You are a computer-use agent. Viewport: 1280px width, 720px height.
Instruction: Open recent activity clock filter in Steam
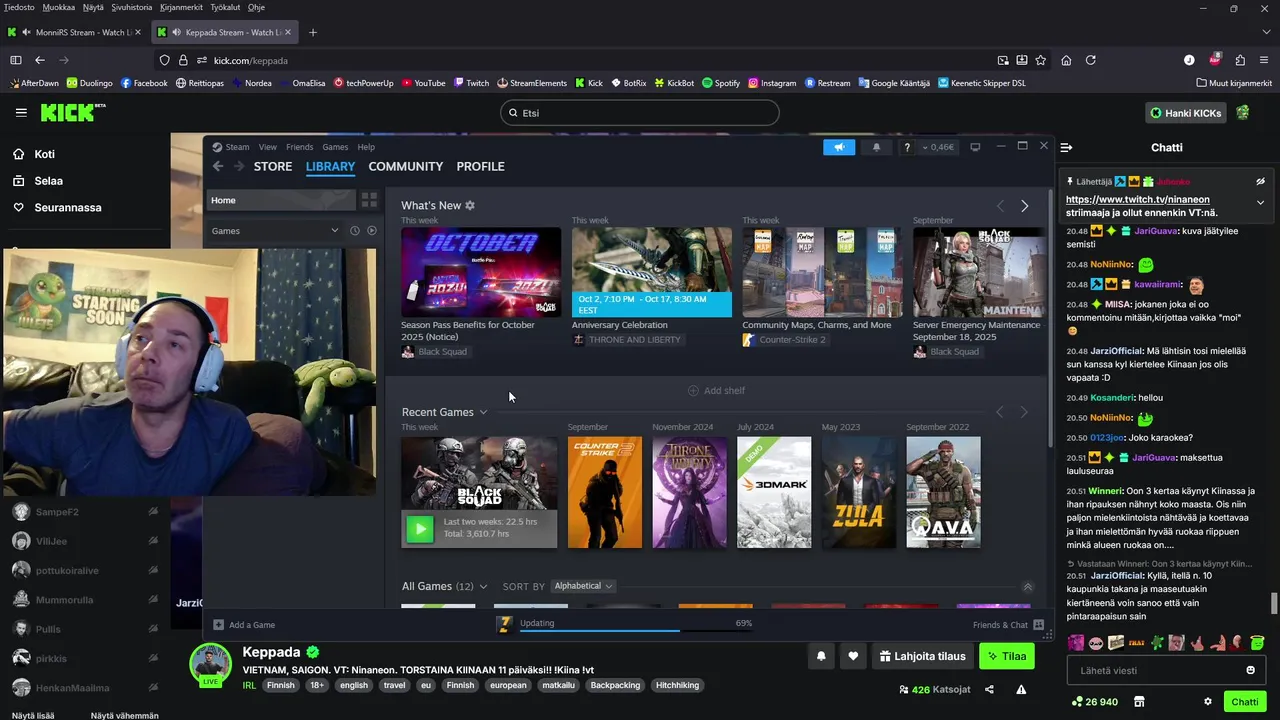click(354, 230)
